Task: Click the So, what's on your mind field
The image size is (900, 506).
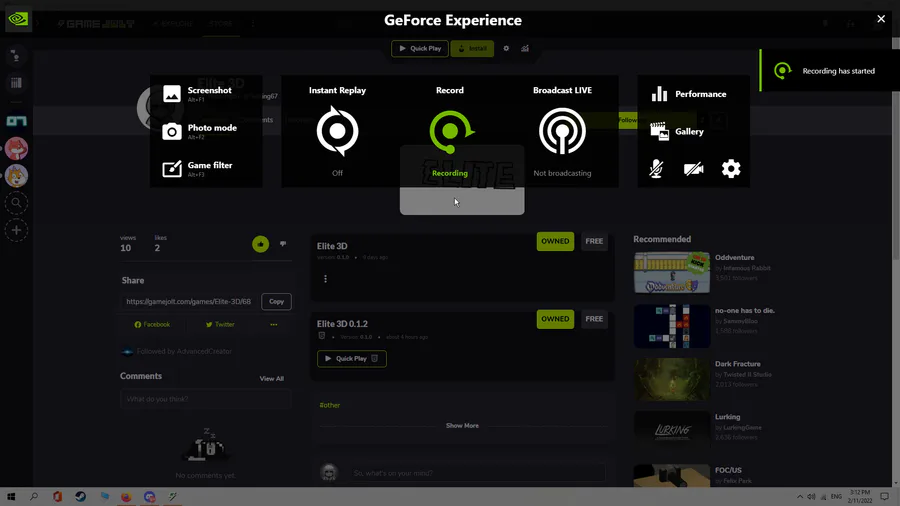Action: [x=478, y=473]
